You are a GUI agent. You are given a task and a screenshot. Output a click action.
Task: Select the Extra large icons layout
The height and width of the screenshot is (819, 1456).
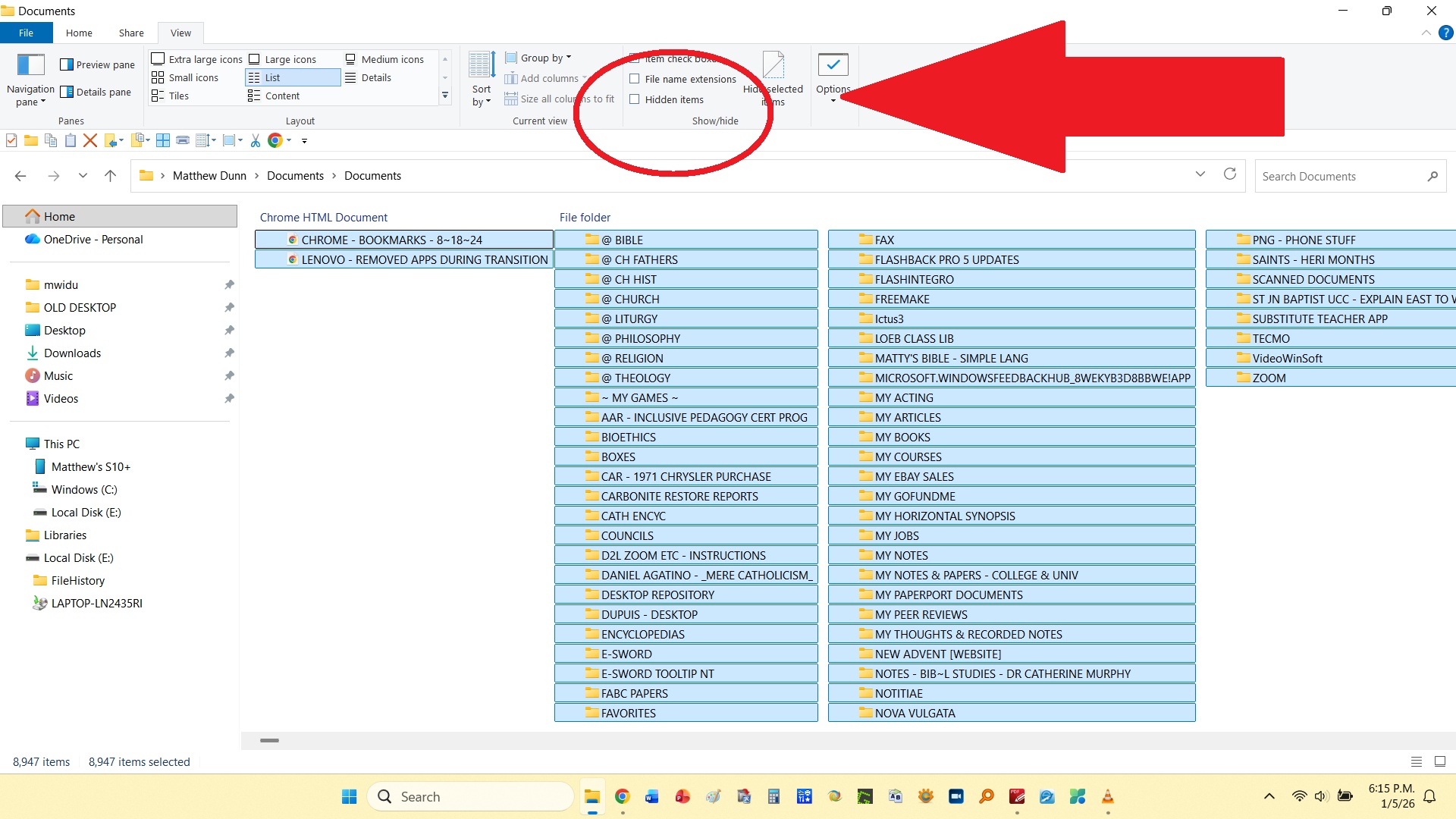pyautogui.click(x=197, y=59)
